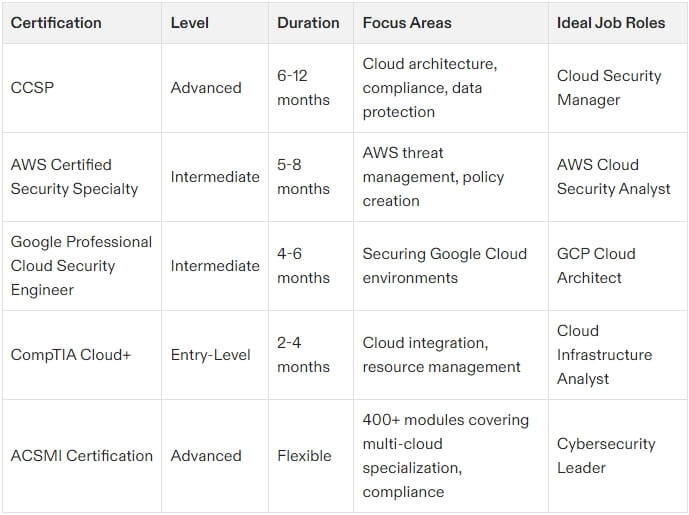Click the 400+ modules focus area cell
The height and width of the screenshot is (515, 689).
click(445, 456)
